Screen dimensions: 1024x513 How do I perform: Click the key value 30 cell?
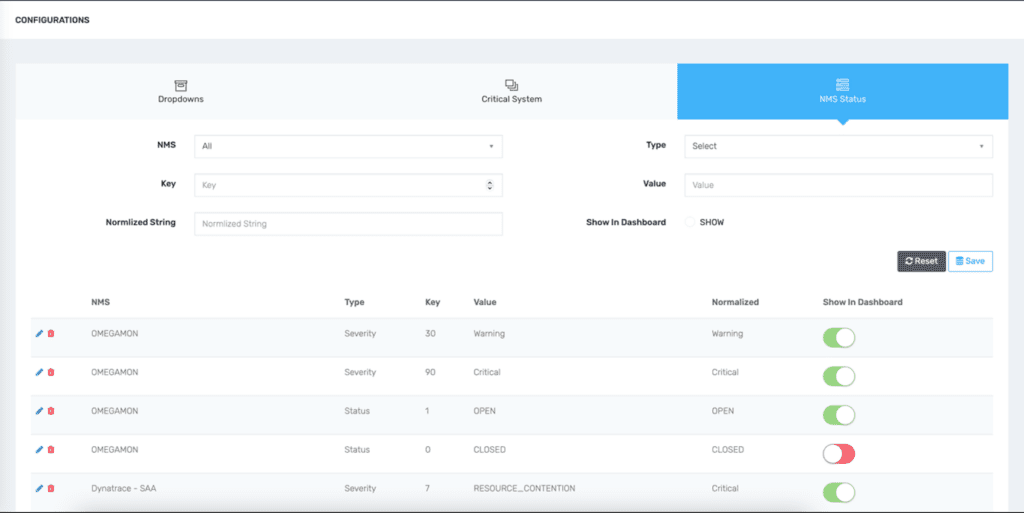tap(430, 334)
